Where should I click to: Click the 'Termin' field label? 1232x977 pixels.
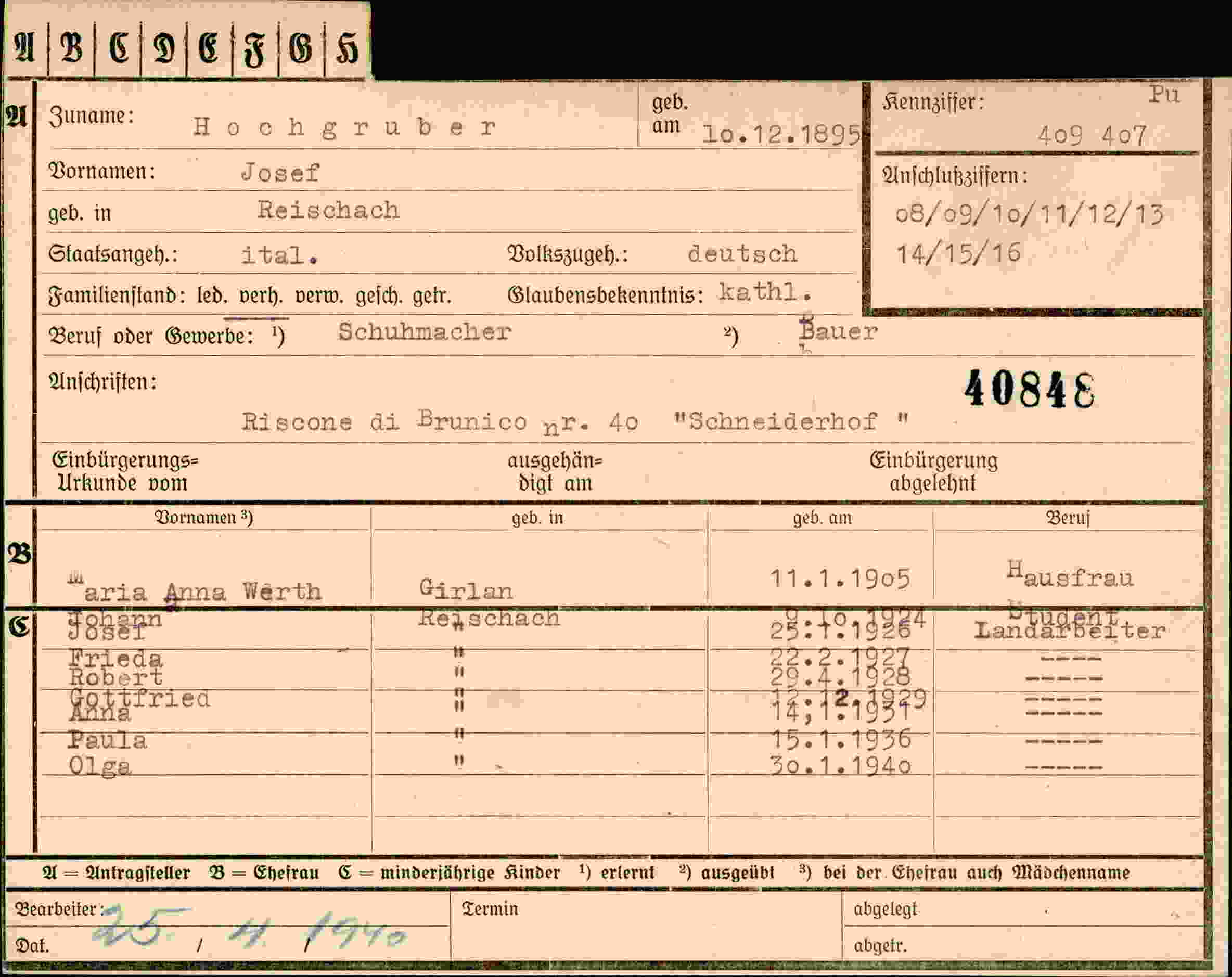[490, 909]
